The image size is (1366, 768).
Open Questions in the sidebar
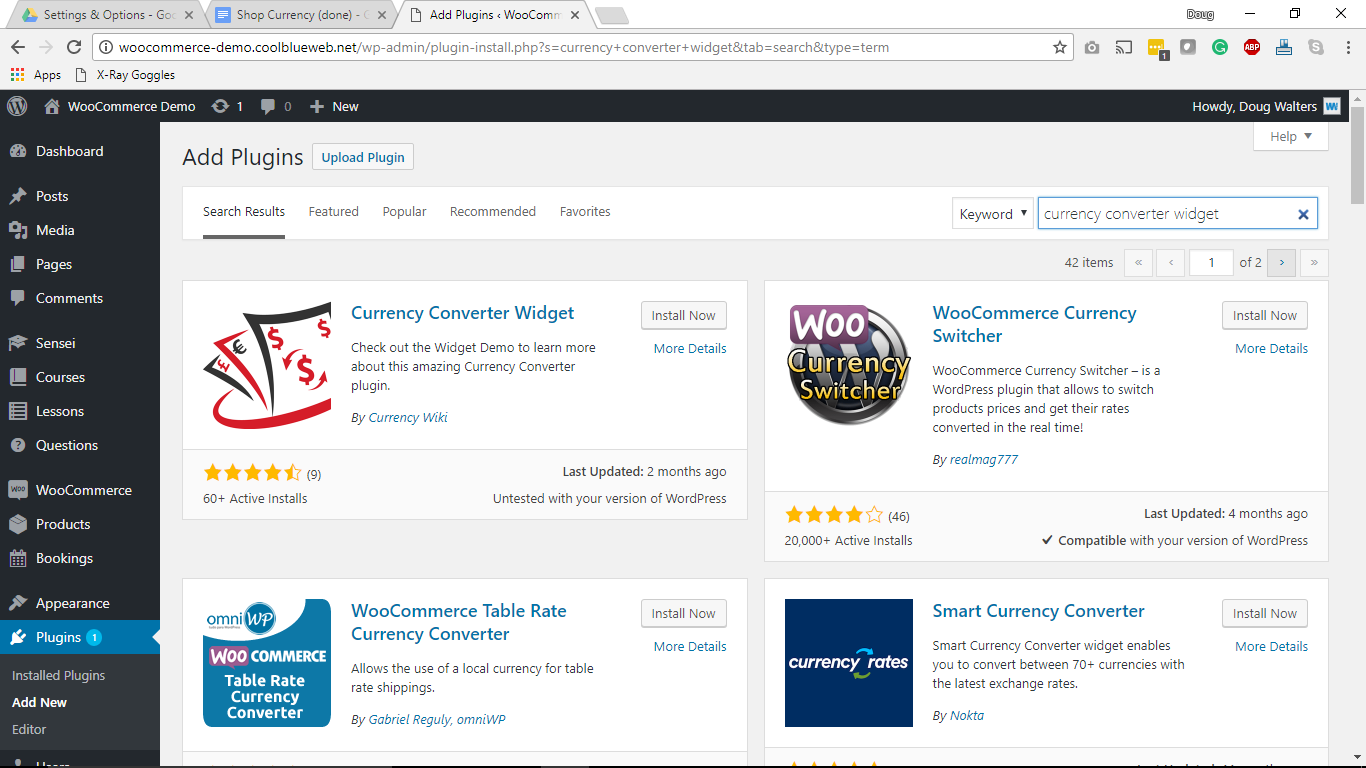(67, 445)
